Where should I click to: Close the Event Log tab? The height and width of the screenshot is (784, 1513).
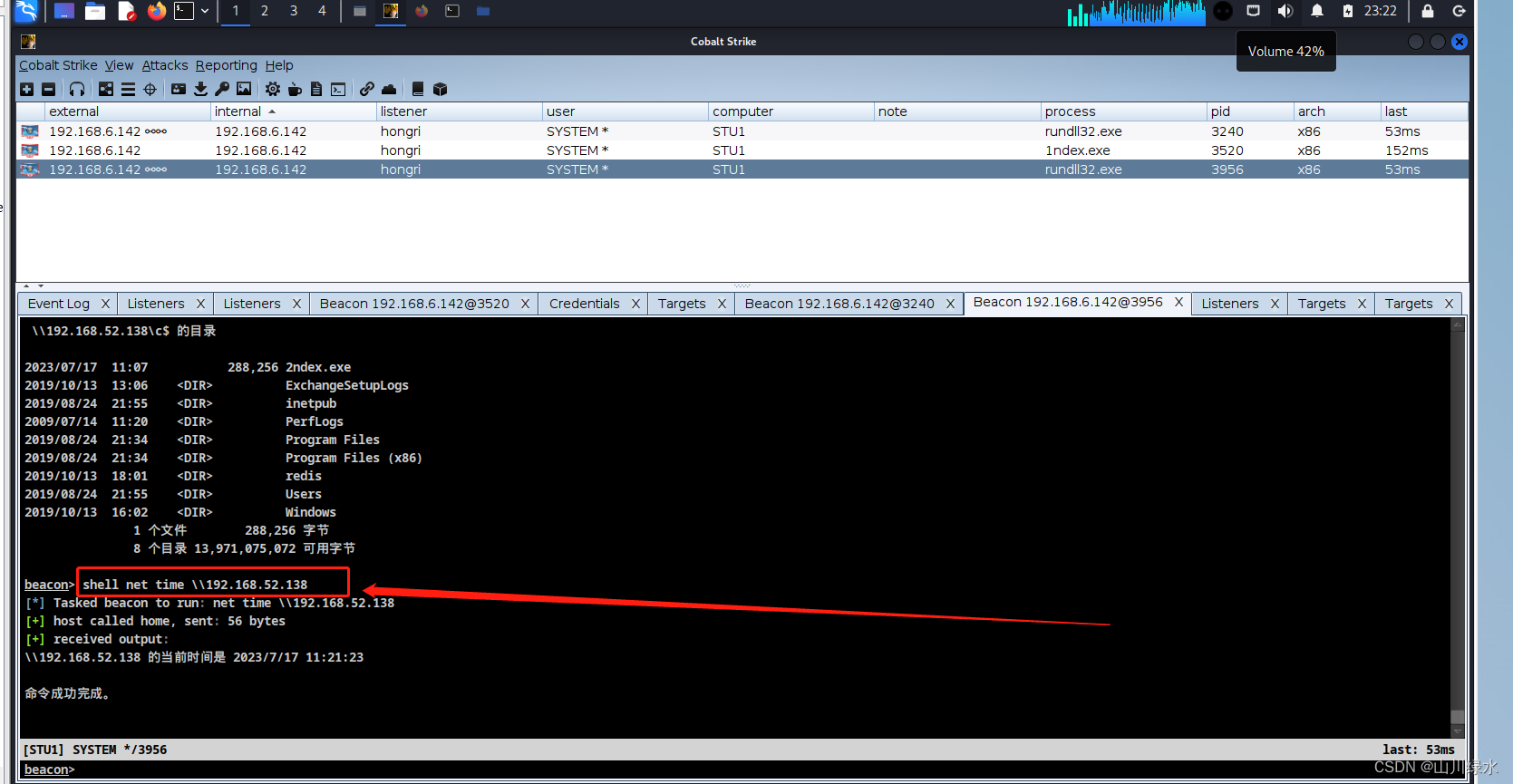[105, 304]
